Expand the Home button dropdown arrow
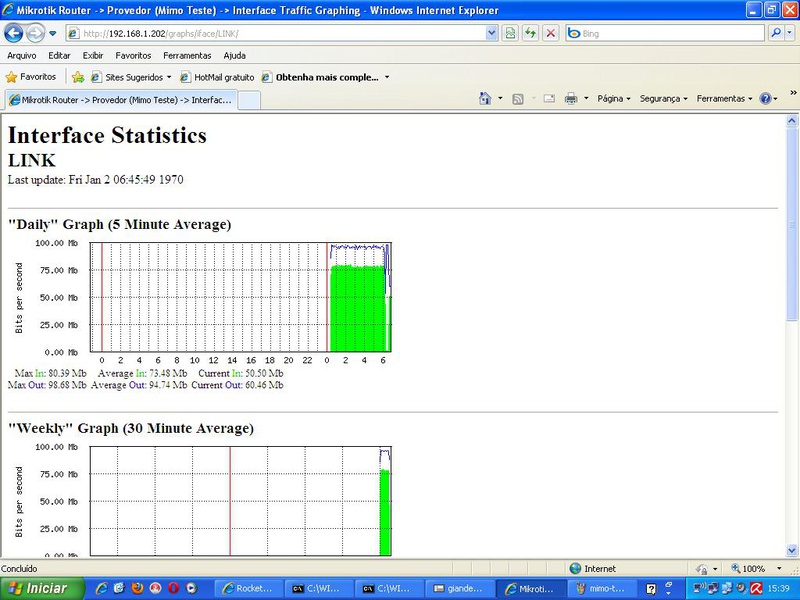800x600 pixels. click(500, 98)
